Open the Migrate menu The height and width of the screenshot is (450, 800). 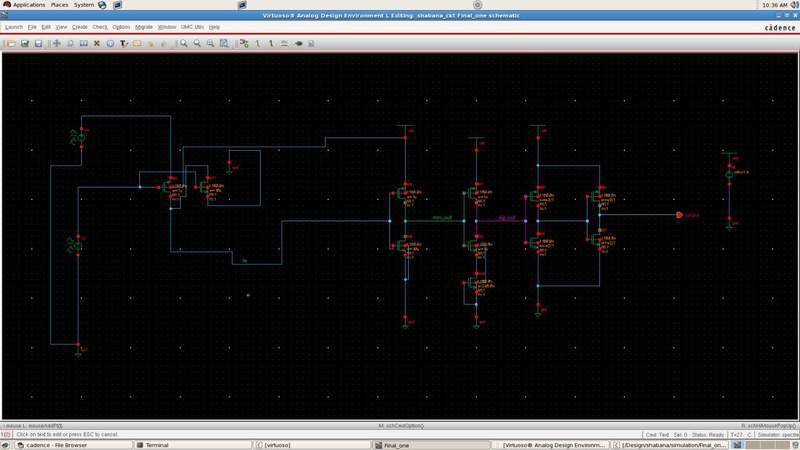(144, 27)
